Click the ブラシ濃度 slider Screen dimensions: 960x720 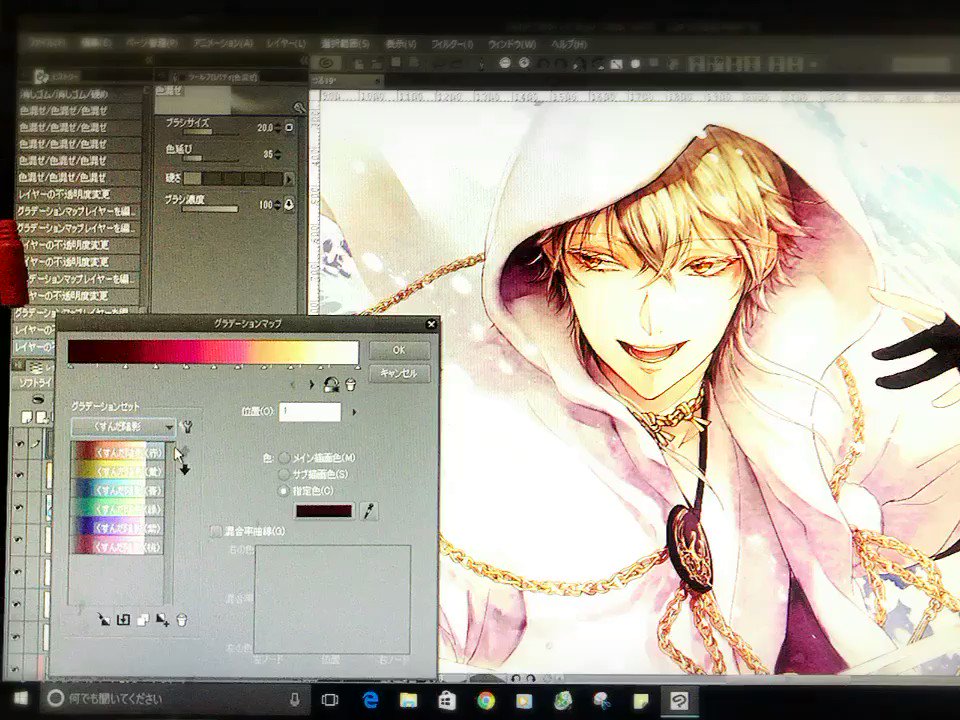coord(211,209)
